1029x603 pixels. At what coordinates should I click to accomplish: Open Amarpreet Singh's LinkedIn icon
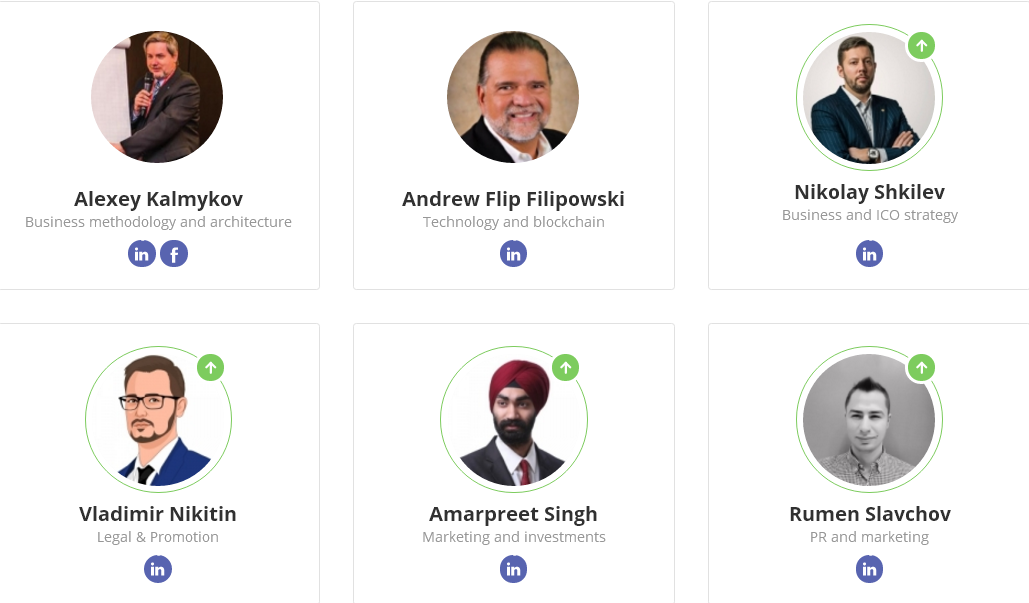[513, 569]
